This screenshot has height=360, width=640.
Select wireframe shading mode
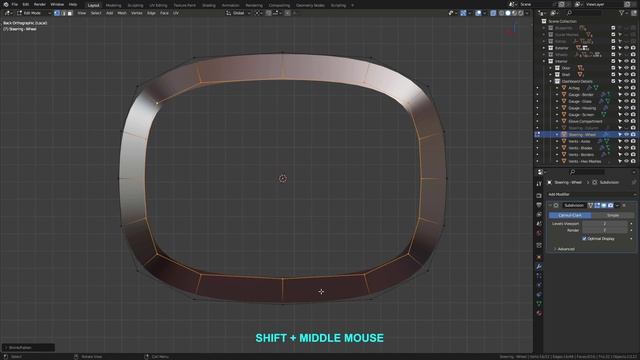pos(502,13)
